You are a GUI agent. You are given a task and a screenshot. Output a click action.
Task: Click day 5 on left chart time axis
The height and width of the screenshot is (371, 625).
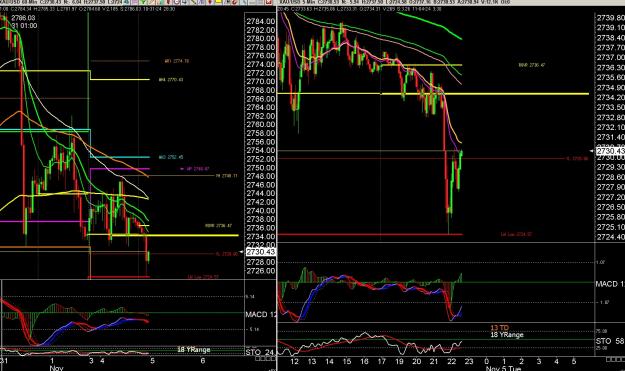pyautogui.click(x=152, y=361)
